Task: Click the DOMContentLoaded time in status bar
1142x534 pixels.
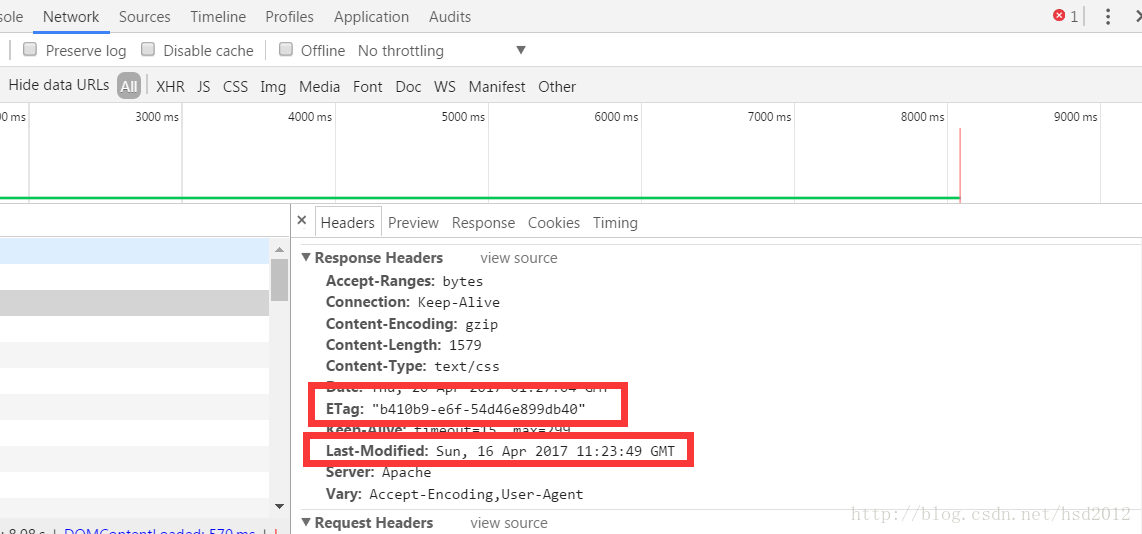Action: coord(160,532)
